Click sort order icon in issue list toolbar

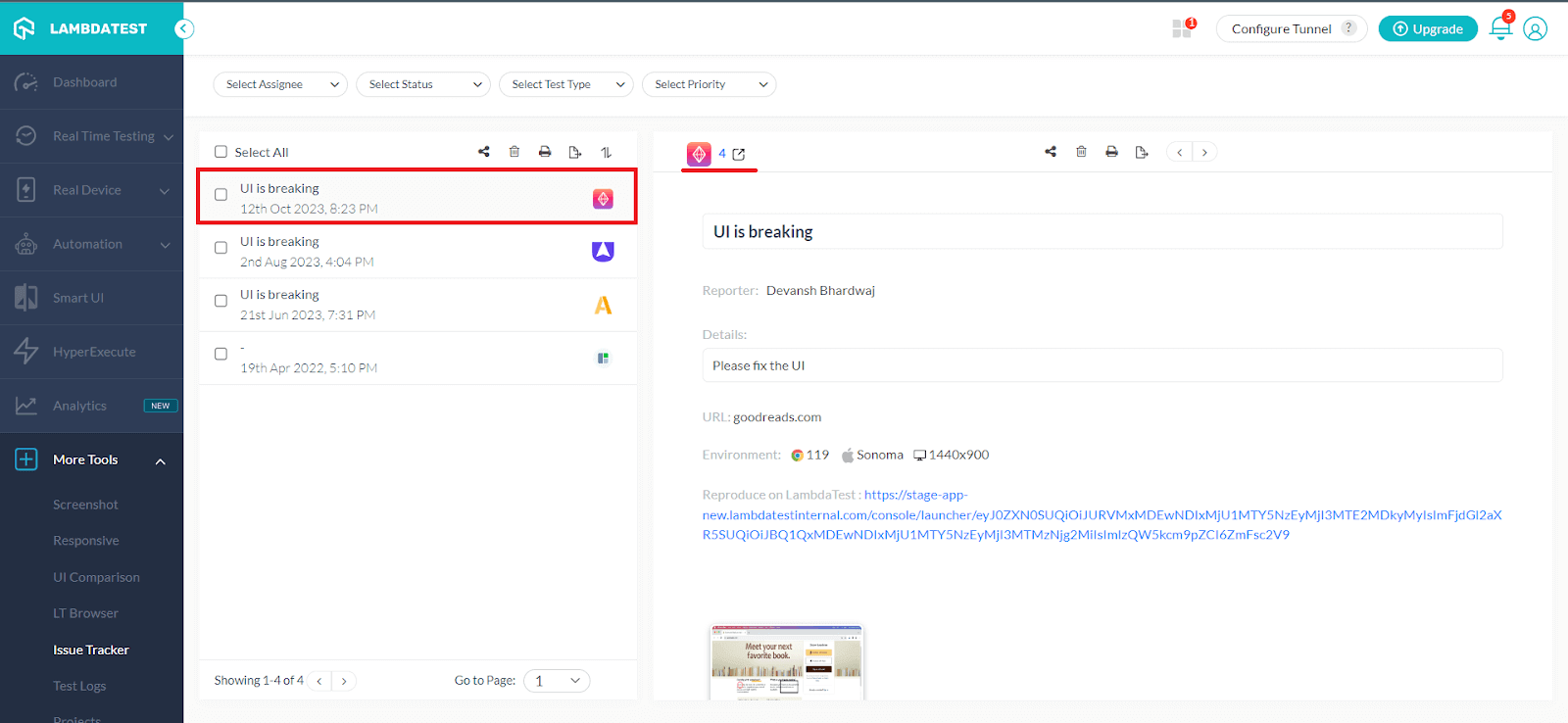click(x=606, y=152)
